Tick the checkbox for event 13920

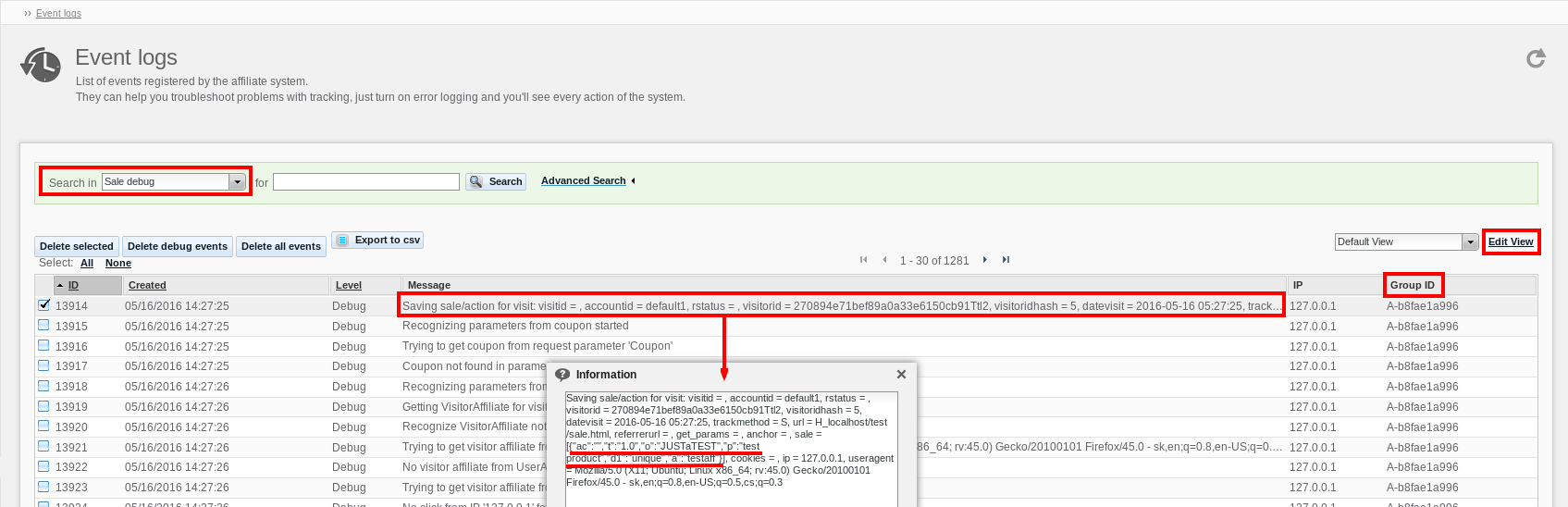(43, 427)
